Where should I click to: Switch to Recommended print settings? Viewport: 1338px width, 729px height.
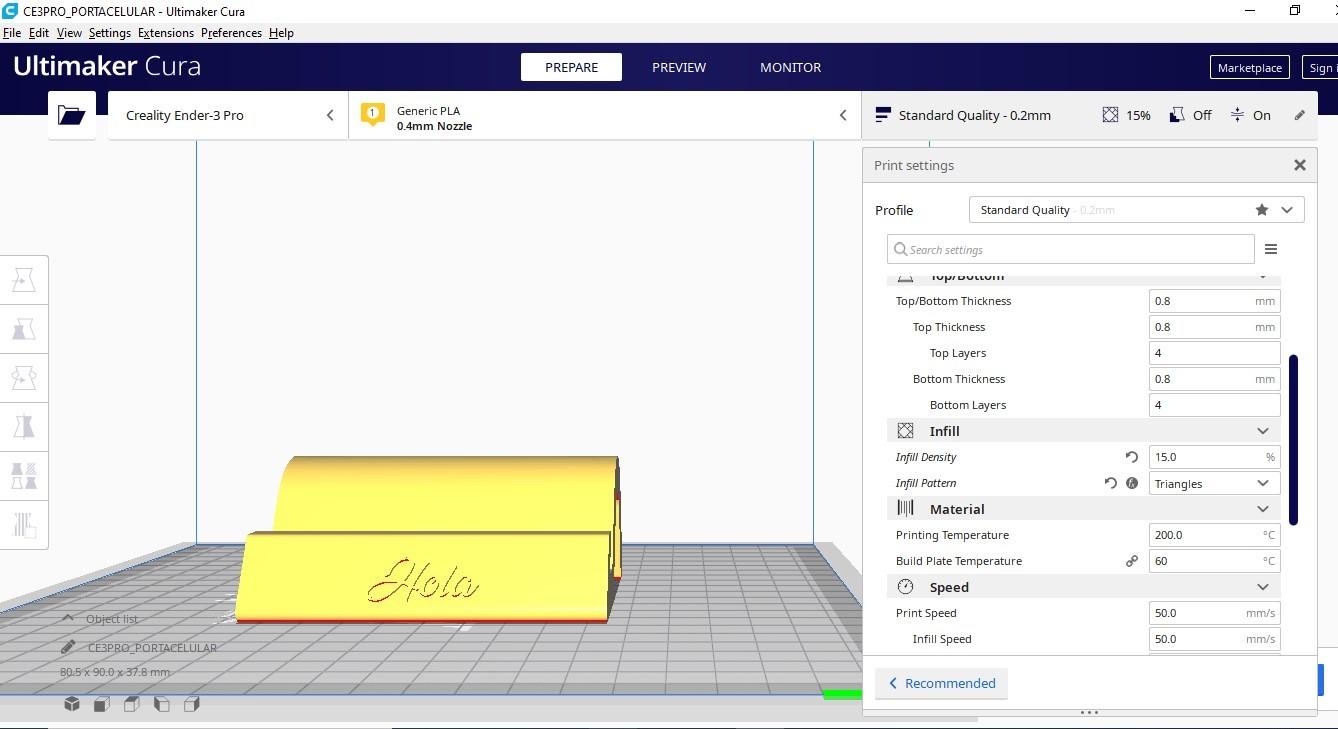(942, 683)
